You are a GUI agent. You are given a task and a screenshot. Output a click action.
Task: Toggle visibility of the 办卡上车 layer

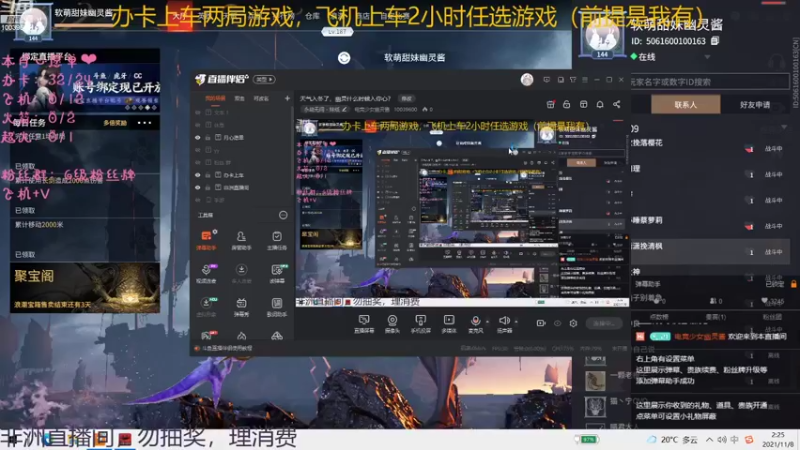pyautogui.click(x=198, y=175)
